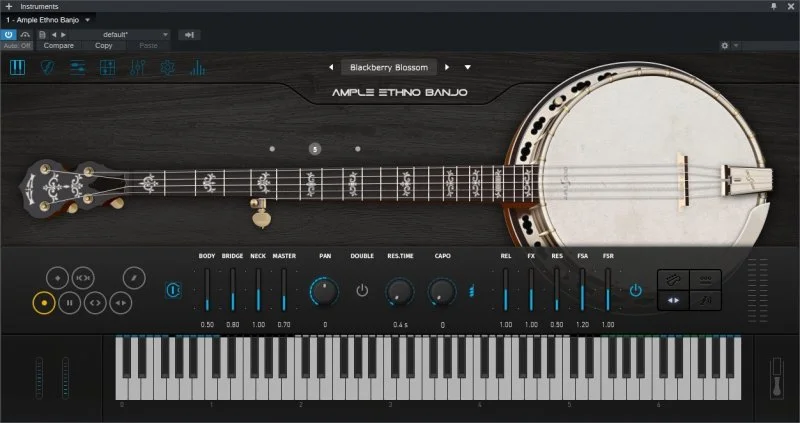The height and width of the screenshot is (423, 800).
Task: Open the grid mixer panel icon
Action: (x=108, y=67)
